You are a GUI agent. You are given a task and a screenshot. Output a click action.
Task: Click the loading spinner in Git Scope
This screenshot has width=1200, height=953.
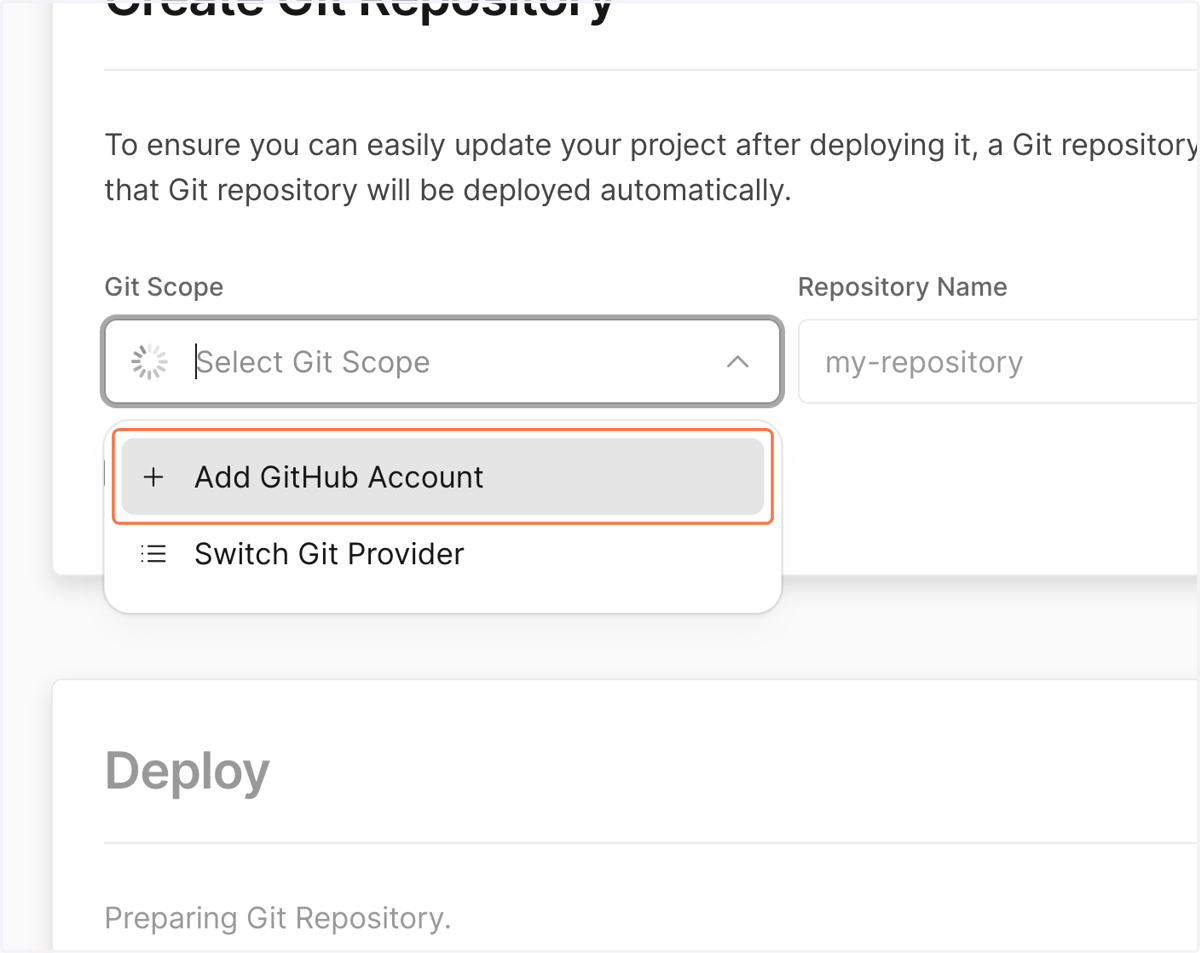[x=150, y=362]
